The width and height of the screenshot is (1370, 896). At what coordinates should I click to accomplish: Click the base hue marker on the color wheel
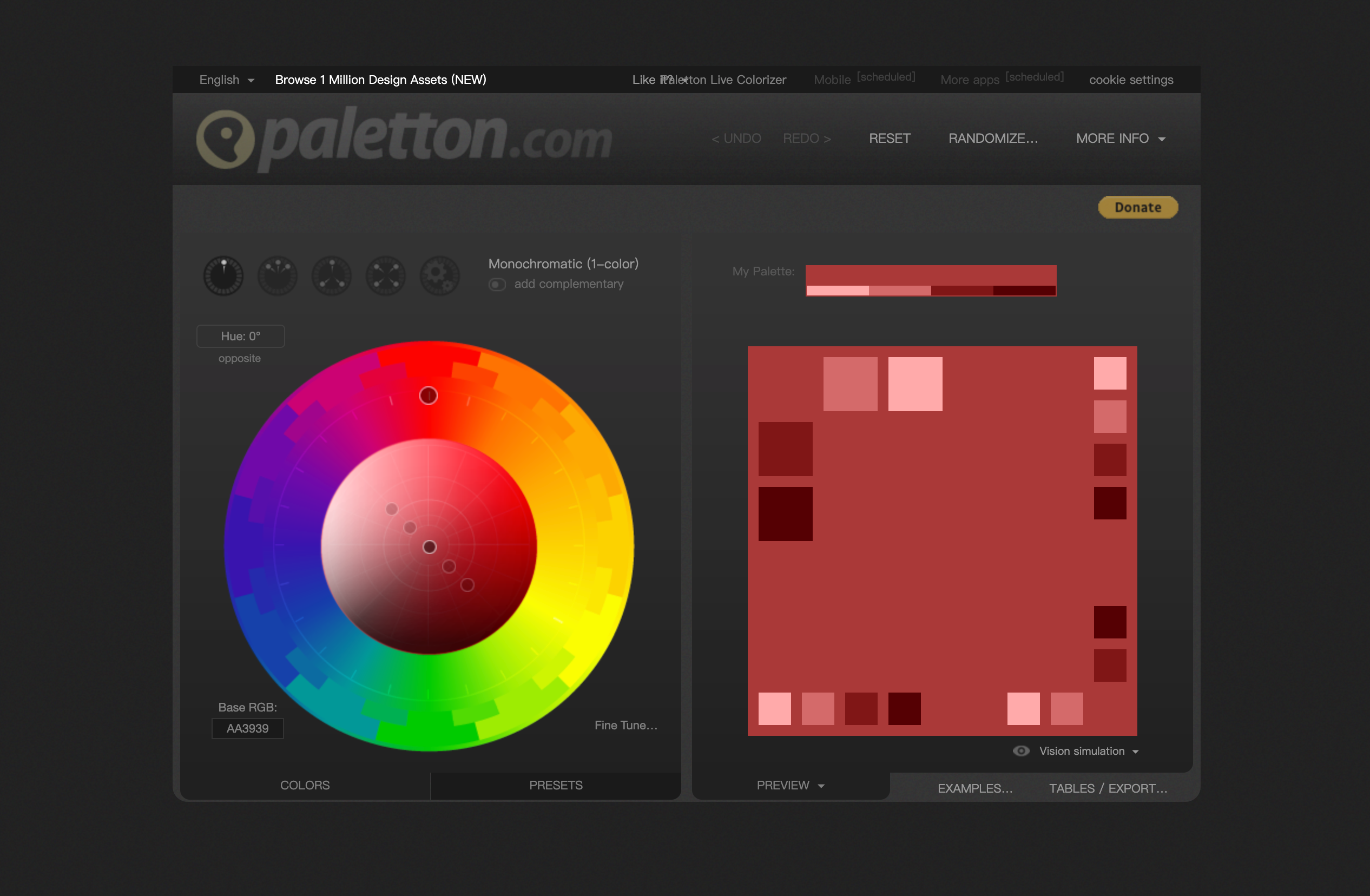(x=429, y=396)
